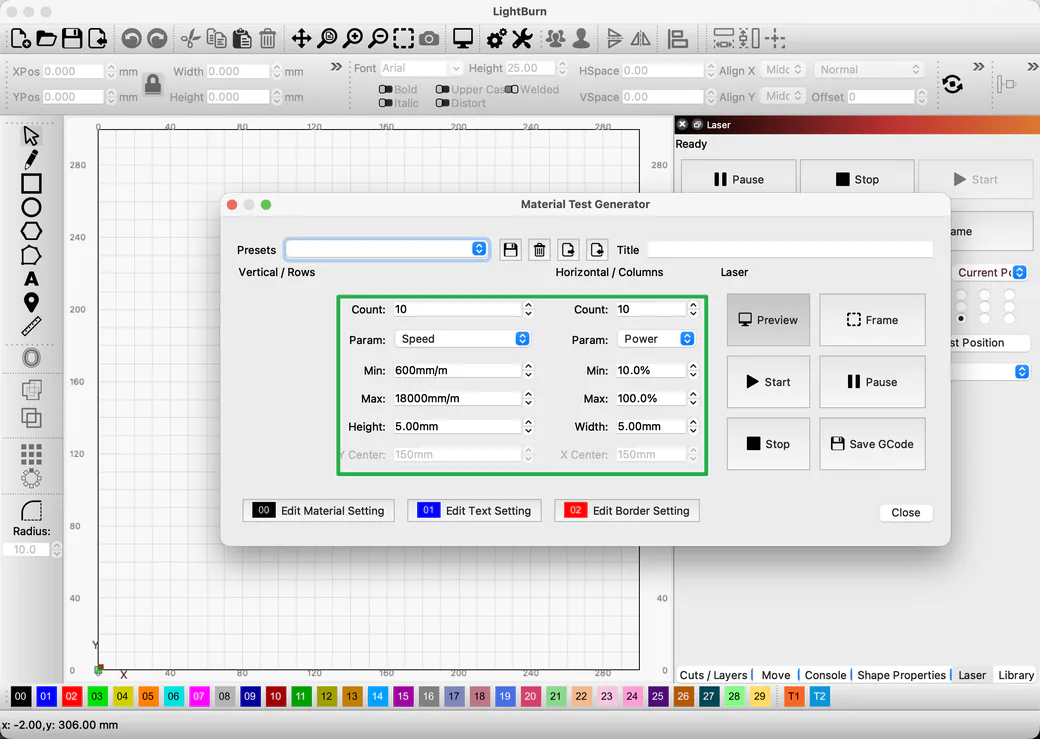Click Edit Material Setting button
This screenshot has height=739, width=1040.
tap(318, 511)
